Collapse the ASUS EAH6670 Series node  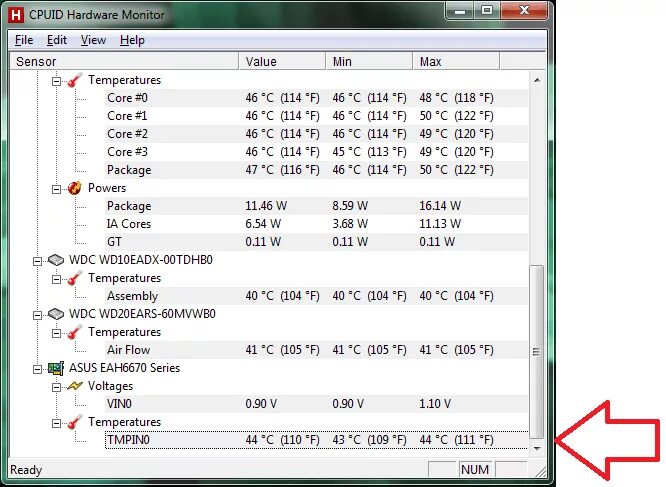tap(37, 369)
